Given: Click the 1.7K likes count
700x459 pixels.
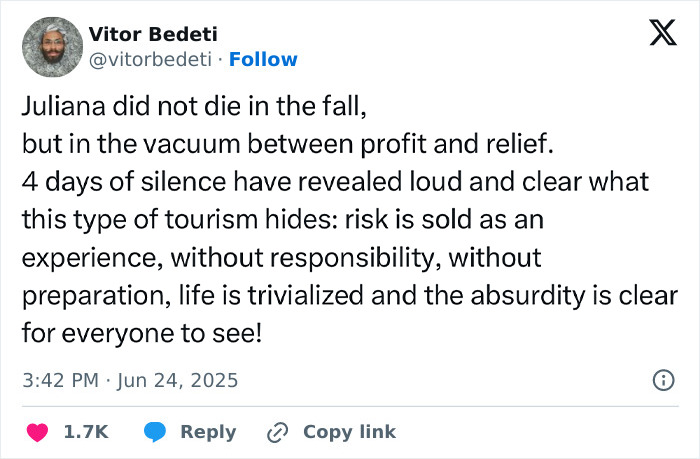Looking at the screenshot, I should [x=86, y=432].
